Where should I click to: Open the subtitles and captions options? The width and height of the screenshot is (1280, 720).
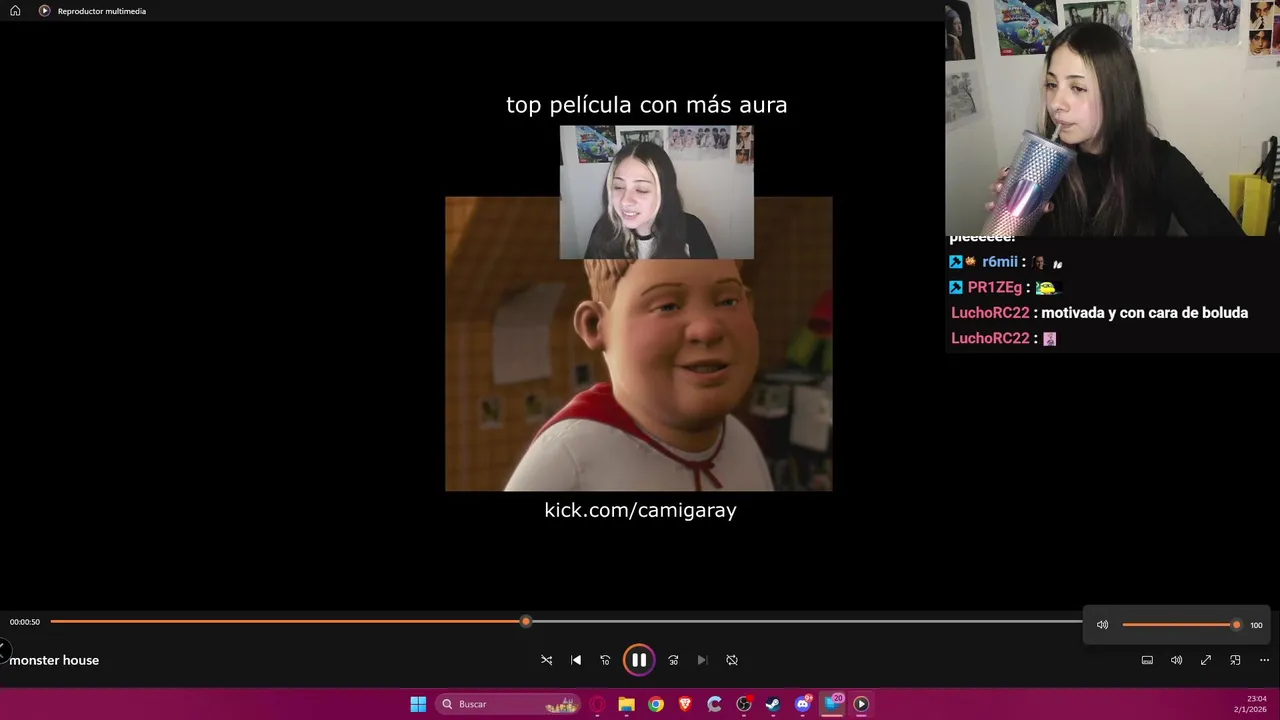pyautogui.click(x=1147, y=660)
